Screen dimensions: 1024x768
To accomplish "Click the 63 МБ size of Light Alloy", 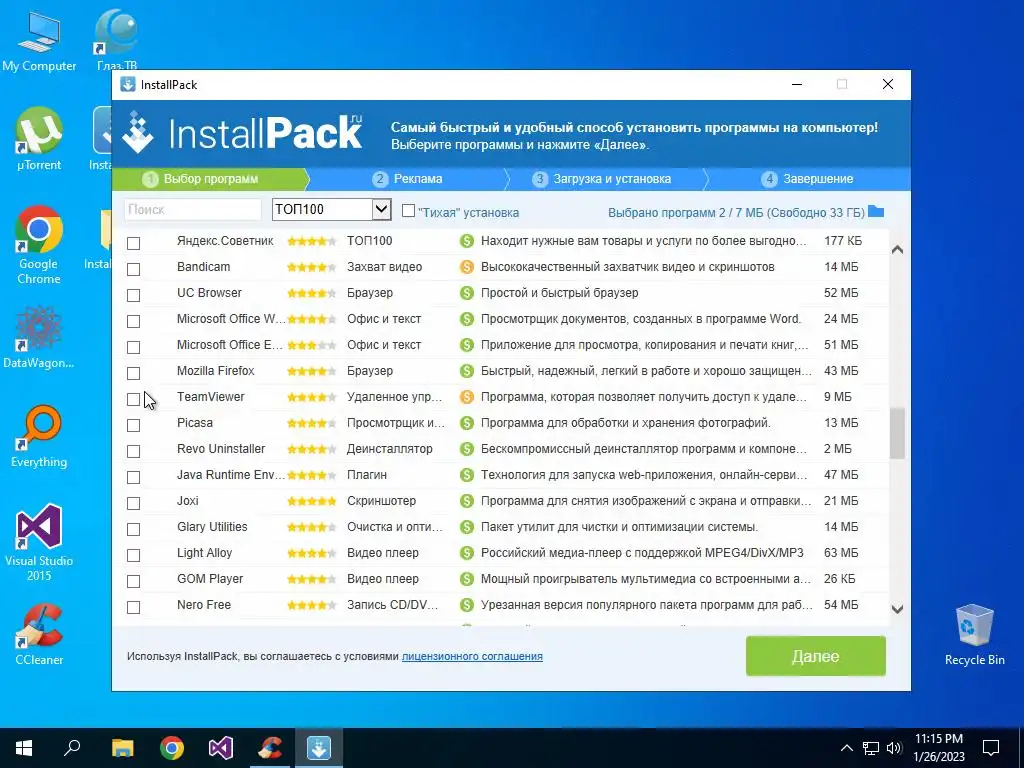I will tap(841, 553).
